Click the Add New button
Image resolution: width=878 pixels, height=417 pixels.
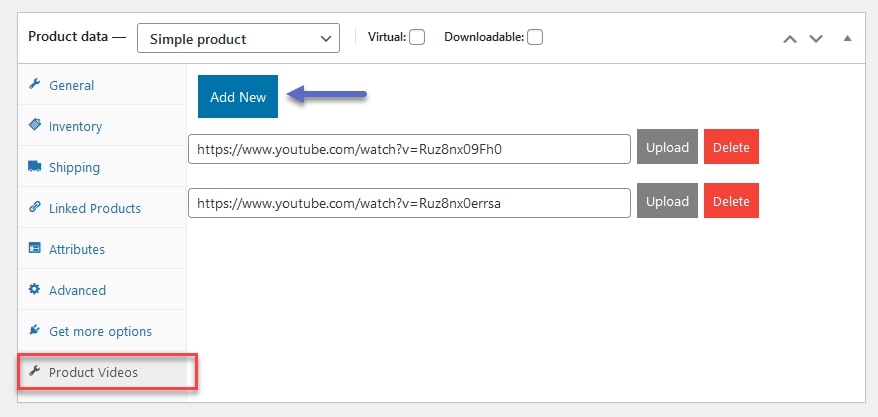pos(238,96)
